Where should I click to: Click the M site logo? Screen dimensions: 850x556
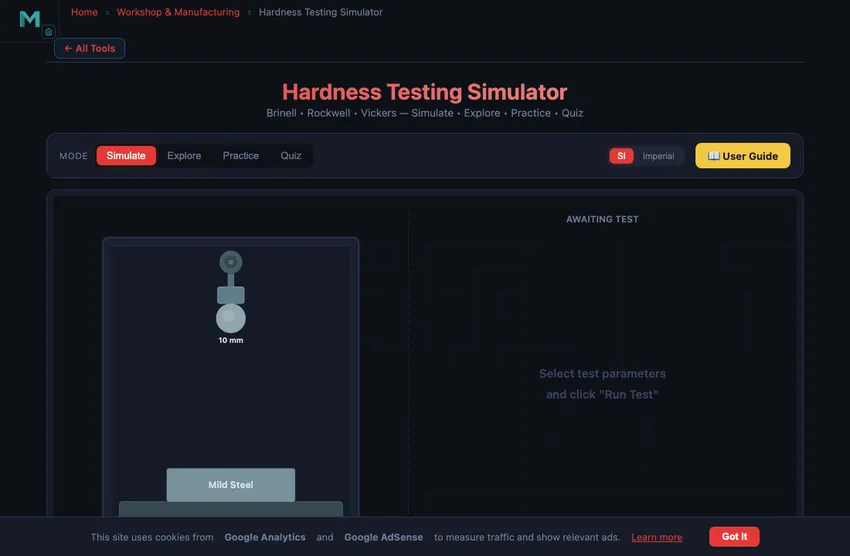coord(29,19)
